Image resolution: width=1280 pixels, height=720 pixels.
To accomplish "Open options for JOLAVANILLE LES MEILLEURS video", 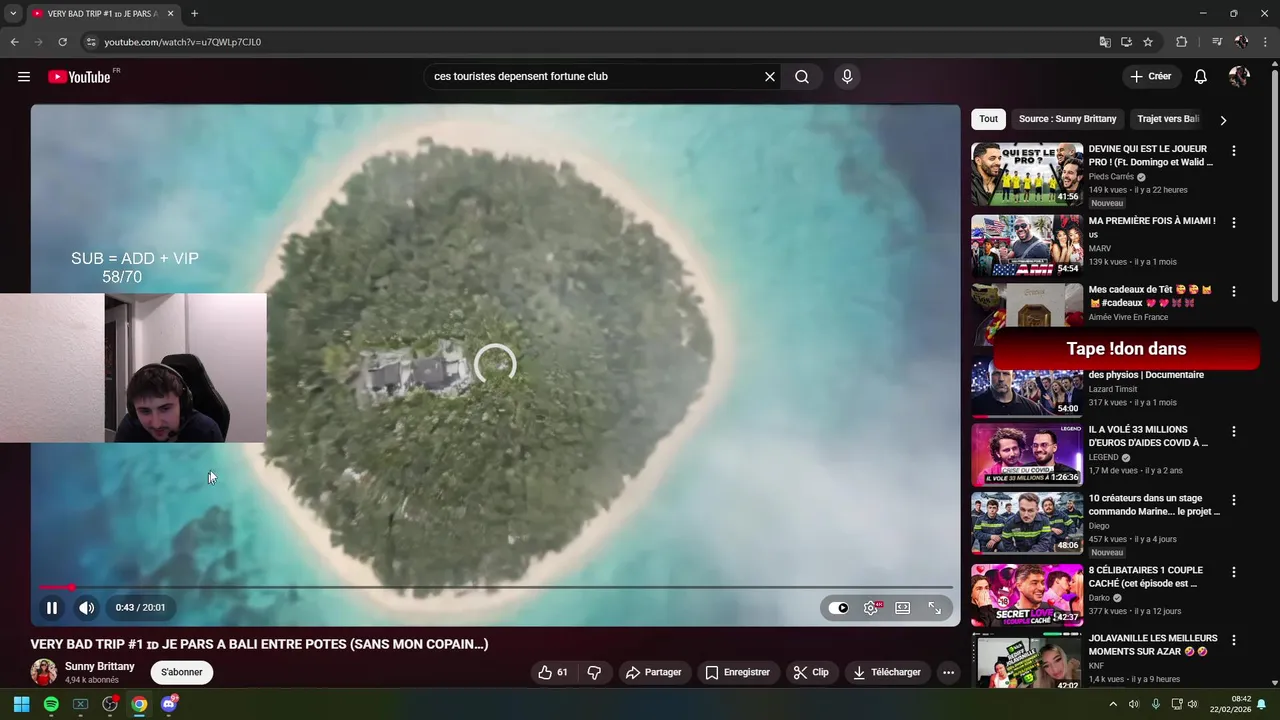I will [1233, 640].
